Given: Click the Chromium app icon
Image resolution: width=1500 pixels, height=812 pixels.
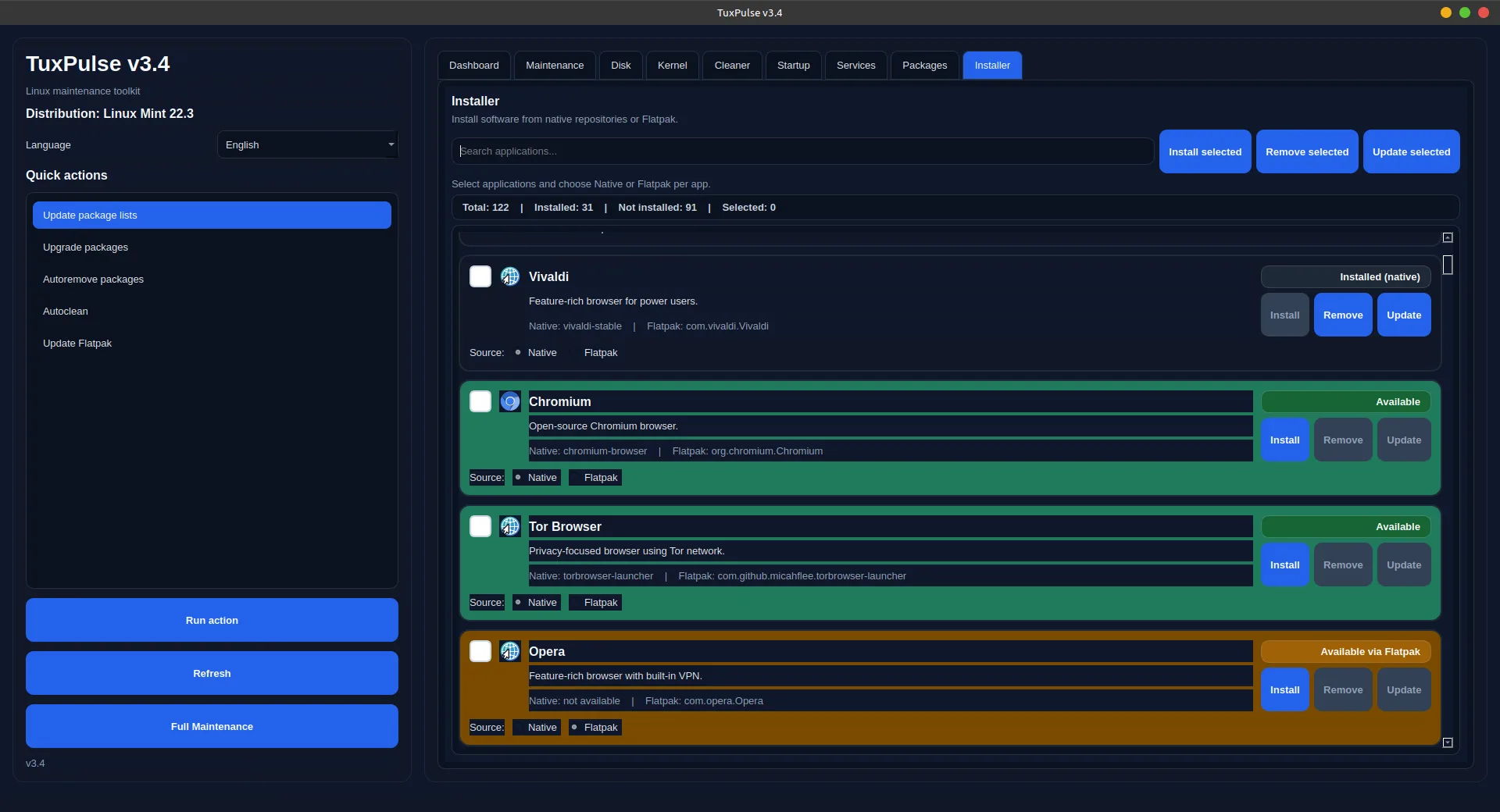Looking at the screenshot, I should coord(509,401).
